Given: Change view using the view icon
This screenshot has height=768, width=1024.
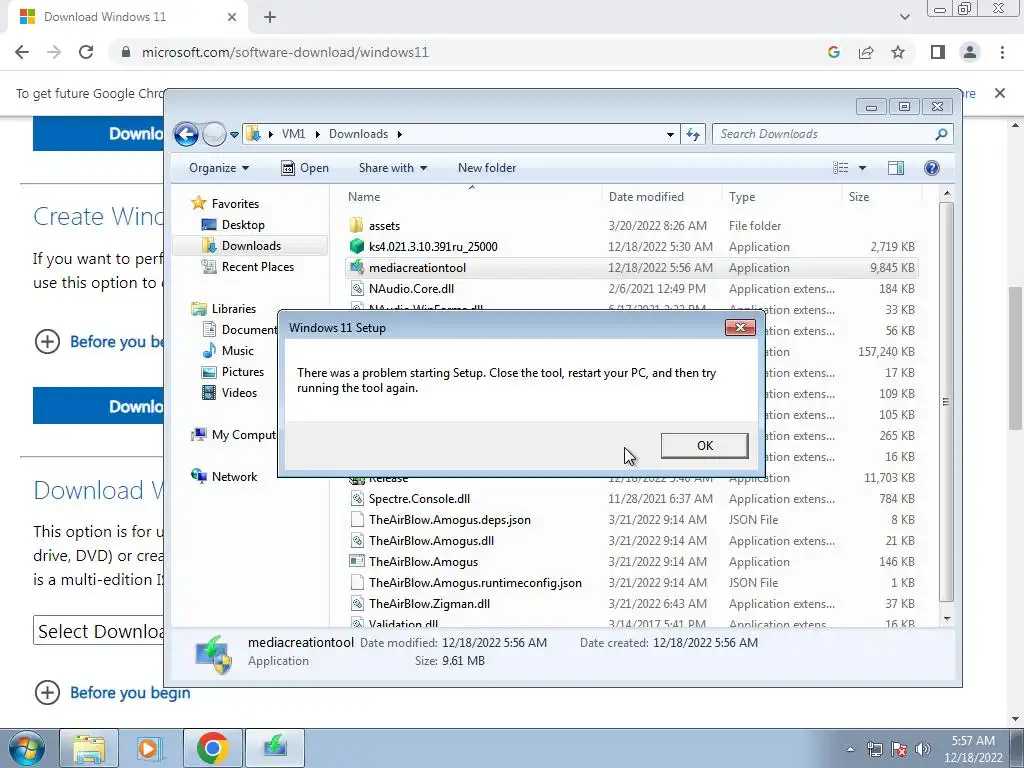Looking at the screenshot, I should click(840, 168).
